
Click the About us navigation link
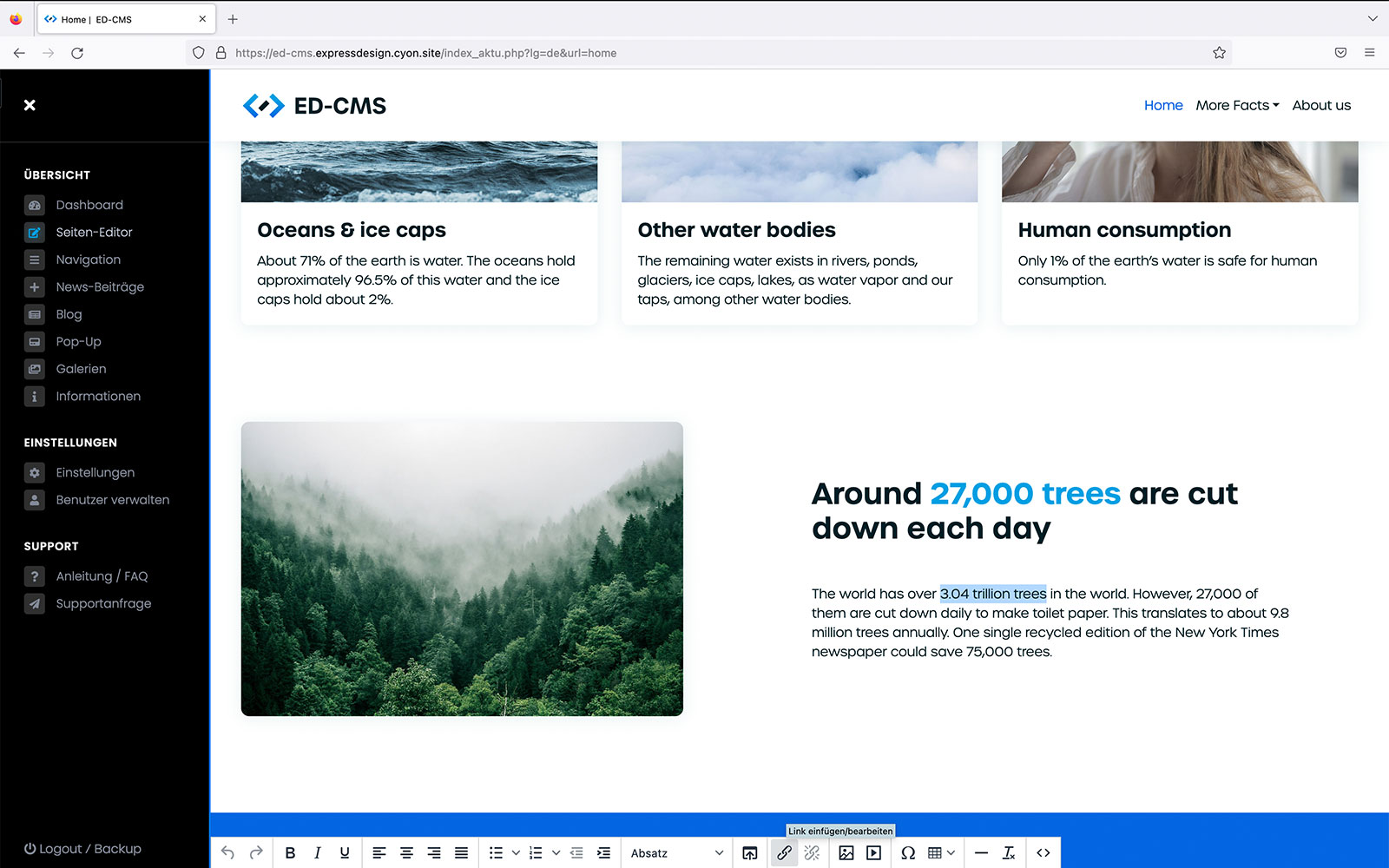pyautogui.click(x=1321, y=105)
